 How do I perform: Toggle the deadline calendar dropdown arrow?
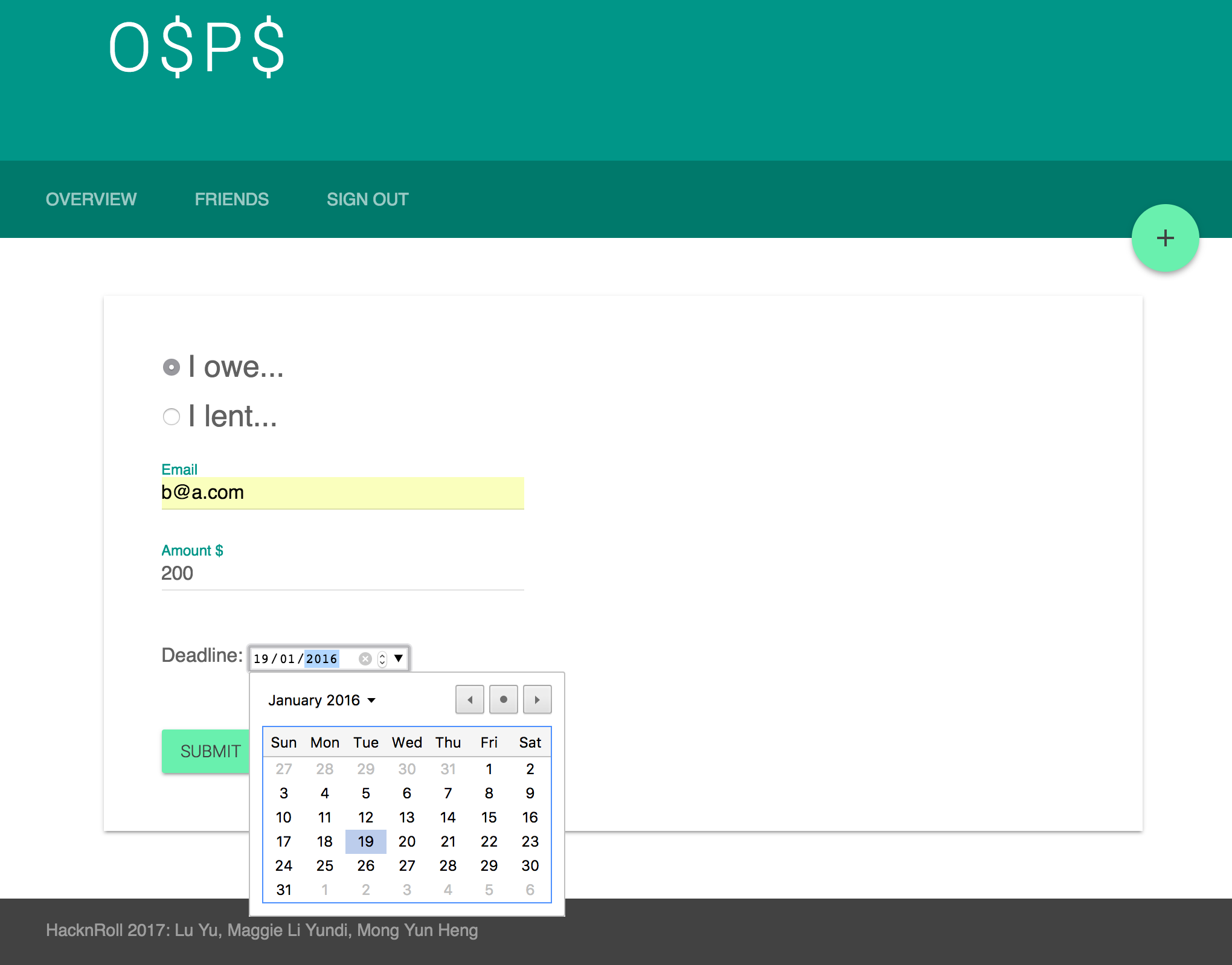399,658
